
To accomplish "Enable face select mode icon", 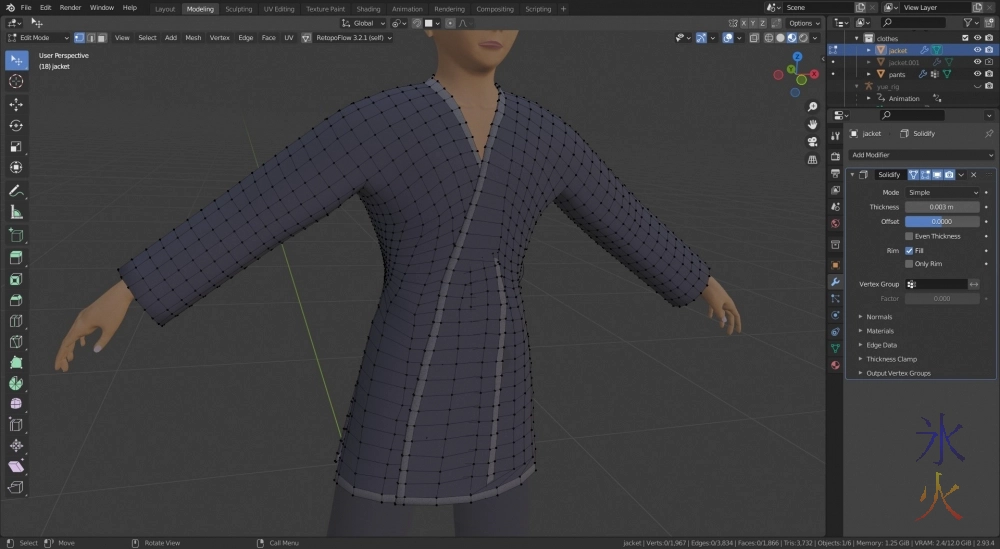I will [x=101, y=38].
